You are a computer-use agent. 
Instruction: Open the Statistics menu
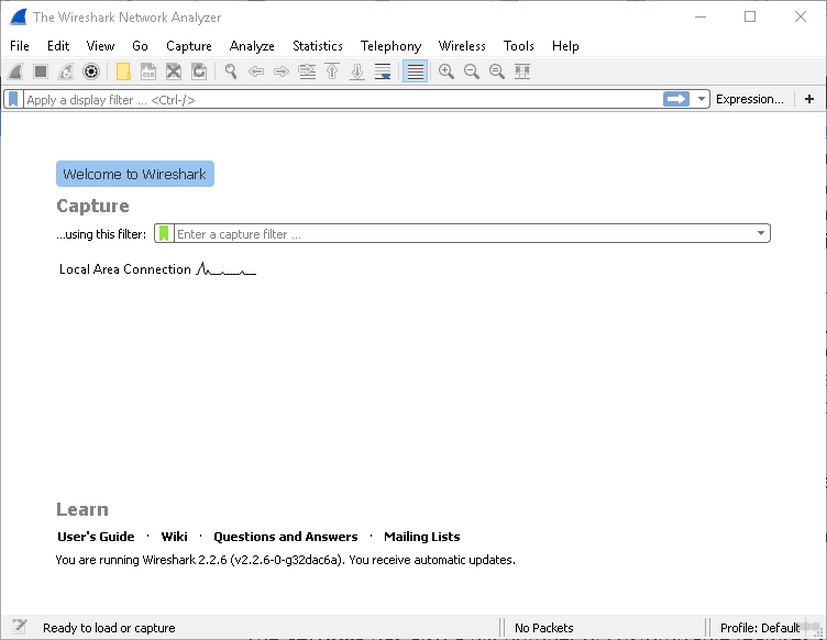tap(318, 46)
